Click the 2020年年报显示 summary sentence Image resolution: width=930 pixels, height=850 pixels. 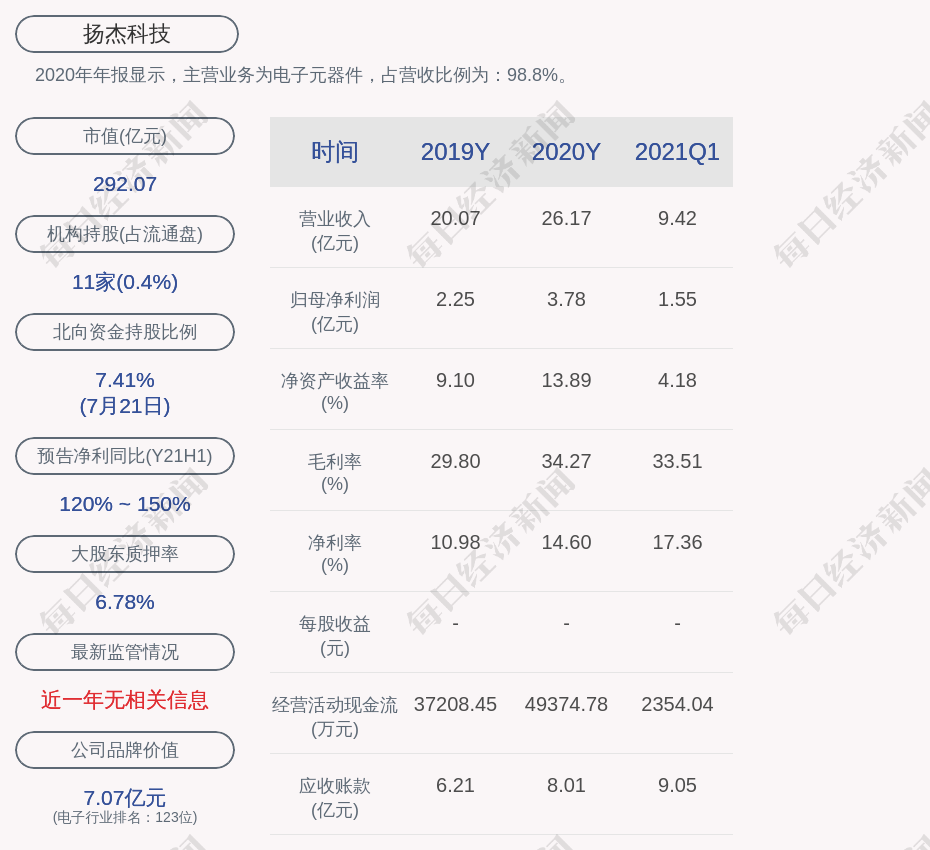pos(302,75)
